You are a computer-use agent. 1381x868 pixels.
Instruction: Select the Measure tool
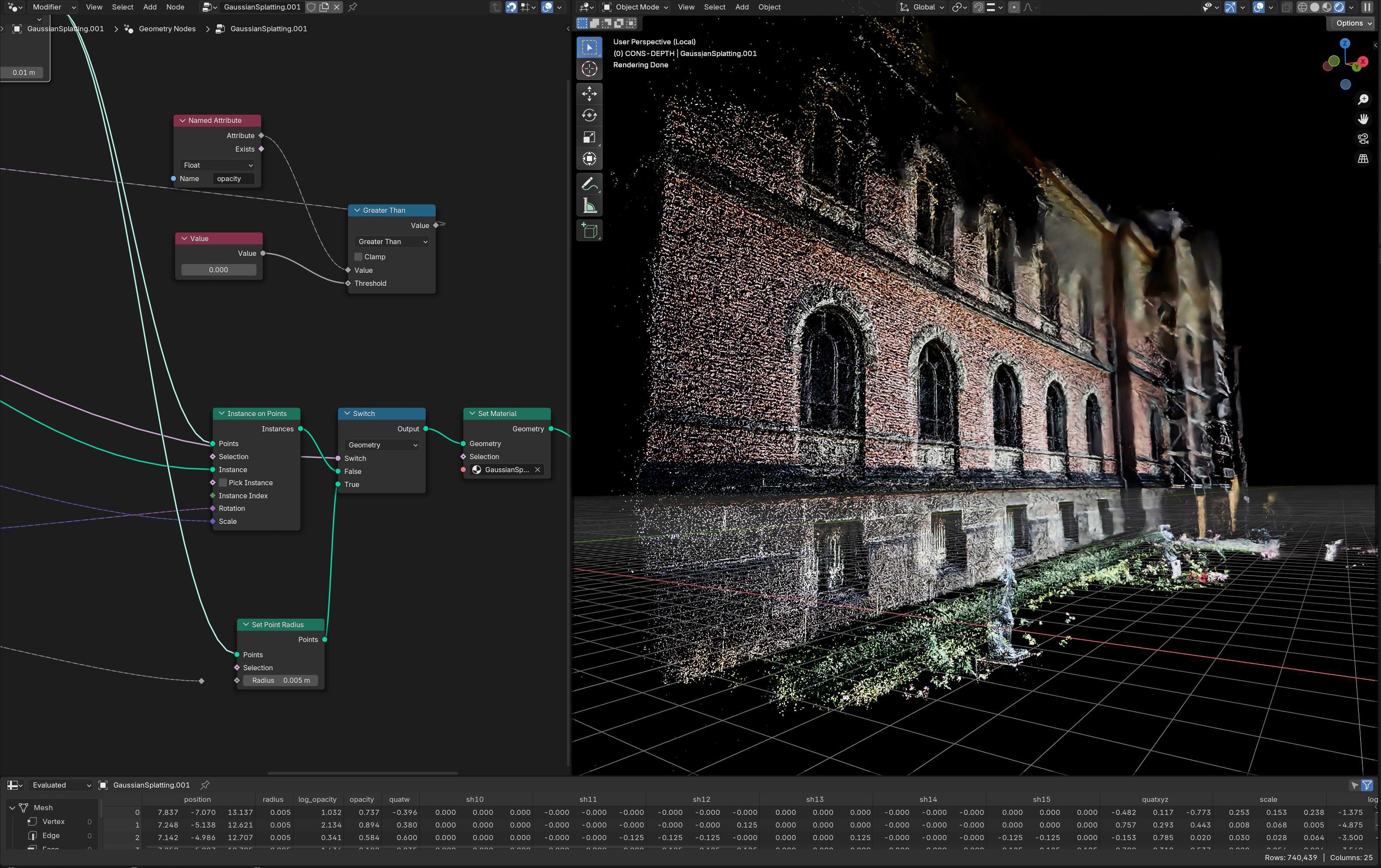[x=589, y=206]
